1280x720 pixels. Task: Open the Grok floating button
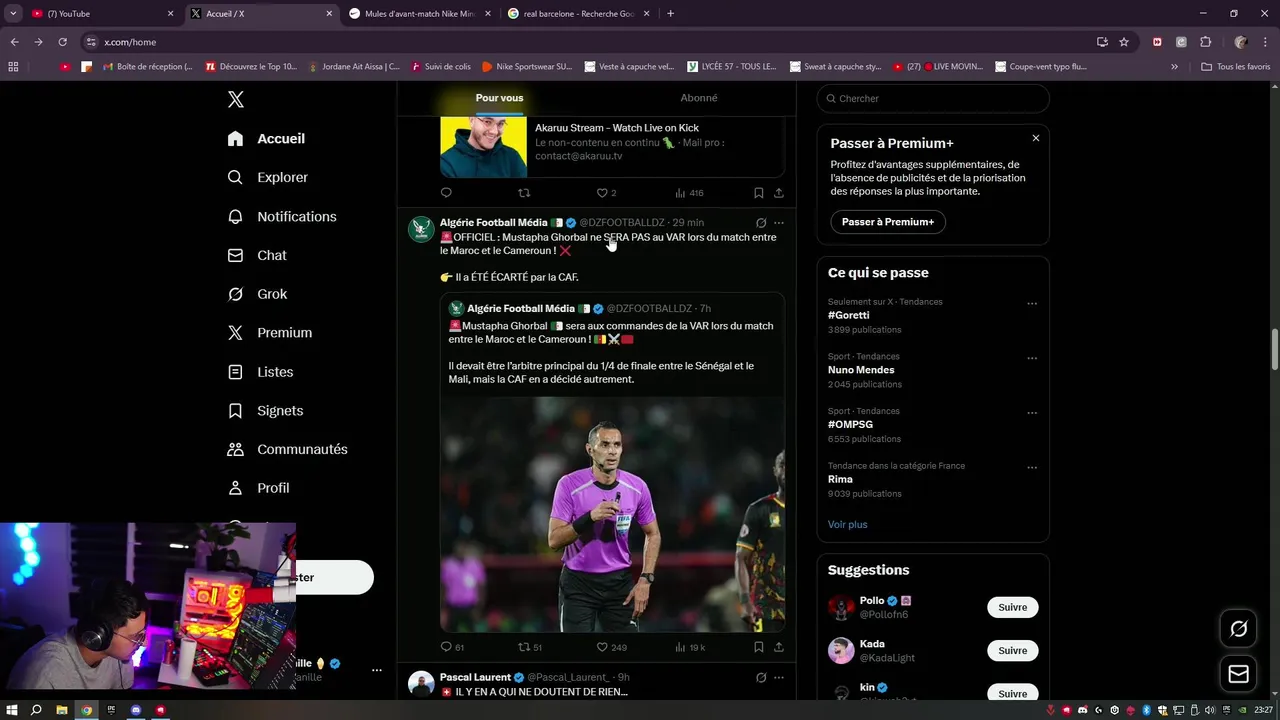1238,629
